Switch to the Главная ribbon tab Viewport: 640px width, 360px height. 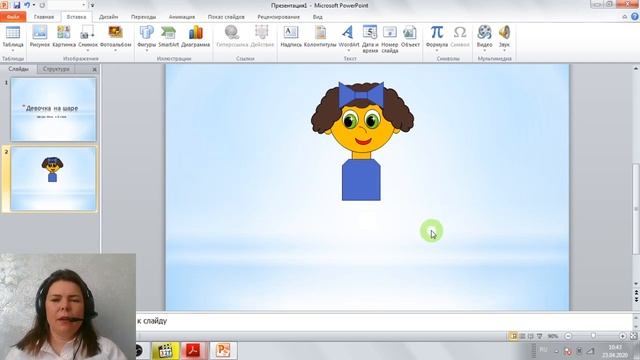click(44, 17)
